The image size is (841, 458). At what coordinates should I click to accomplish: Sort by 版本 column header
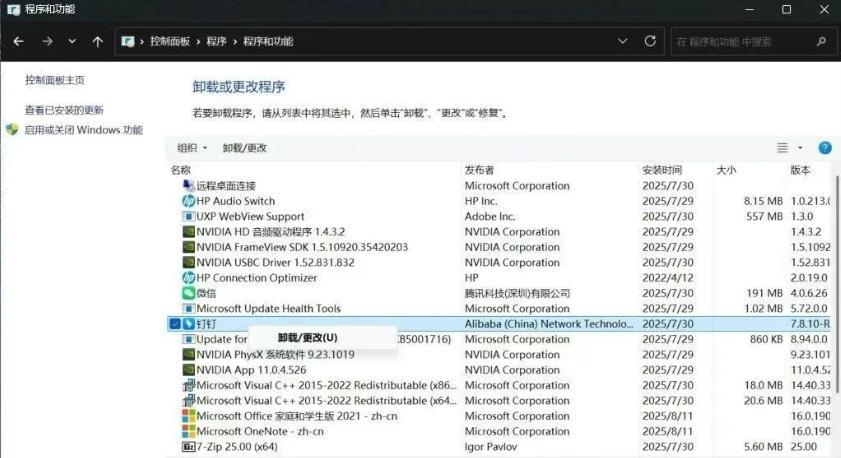(x=800, y=170)
